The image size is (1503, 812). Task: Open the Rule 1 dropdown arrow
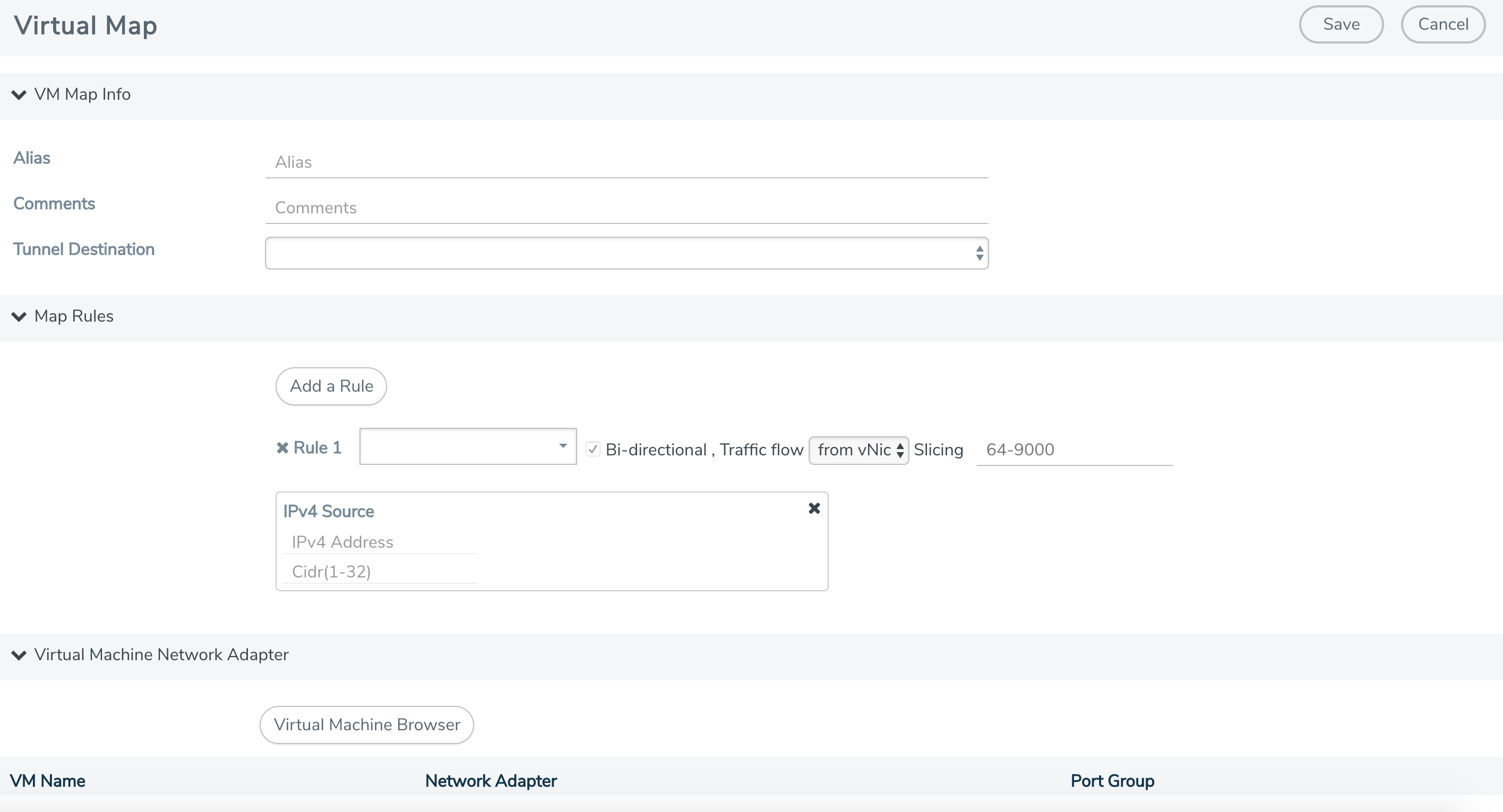click(x=562, y=446)
